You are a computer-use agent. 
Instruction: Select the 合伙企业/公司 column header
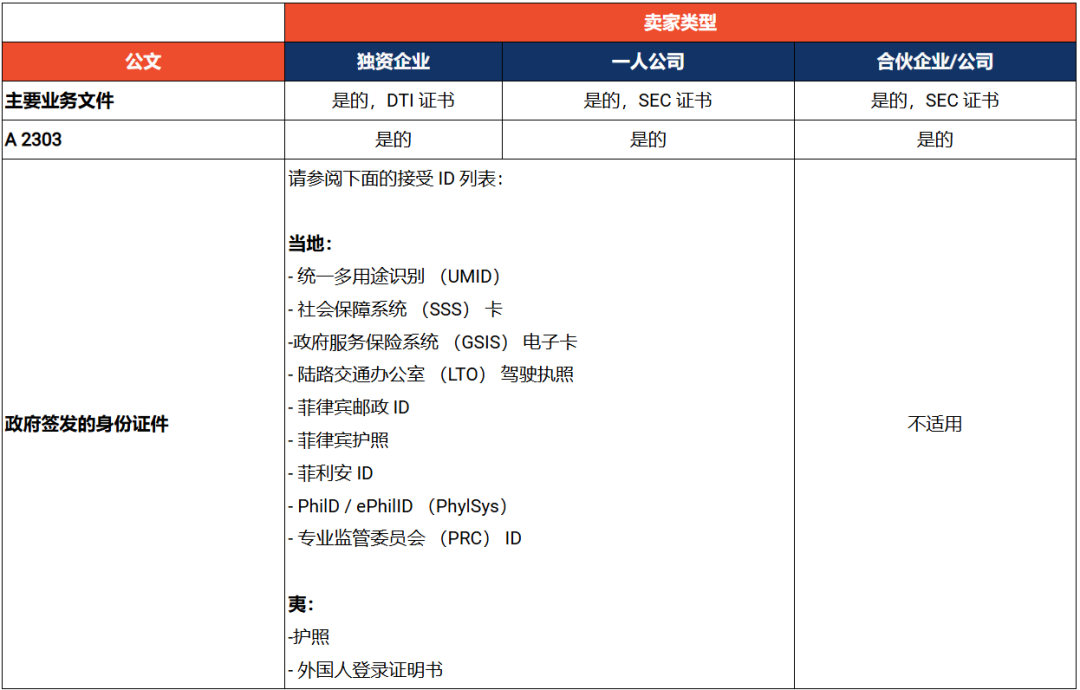(x=936, y=61)
